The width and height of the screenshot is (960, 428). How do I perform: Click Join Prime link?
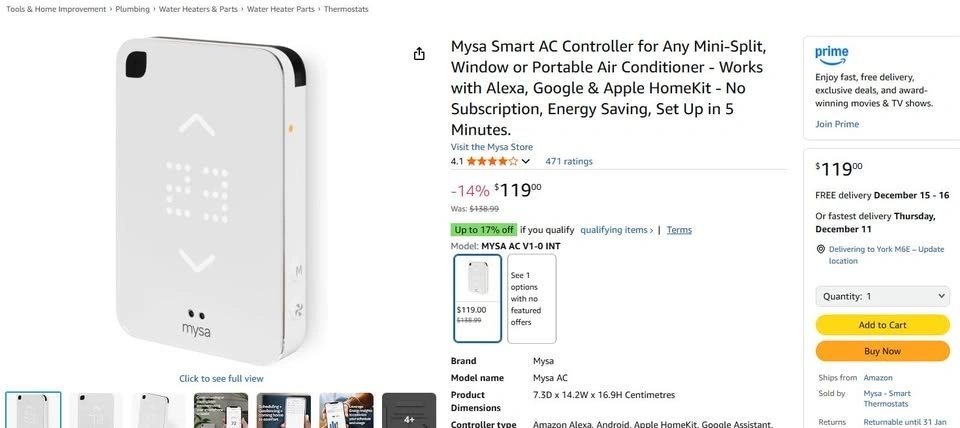click(837, 124)
